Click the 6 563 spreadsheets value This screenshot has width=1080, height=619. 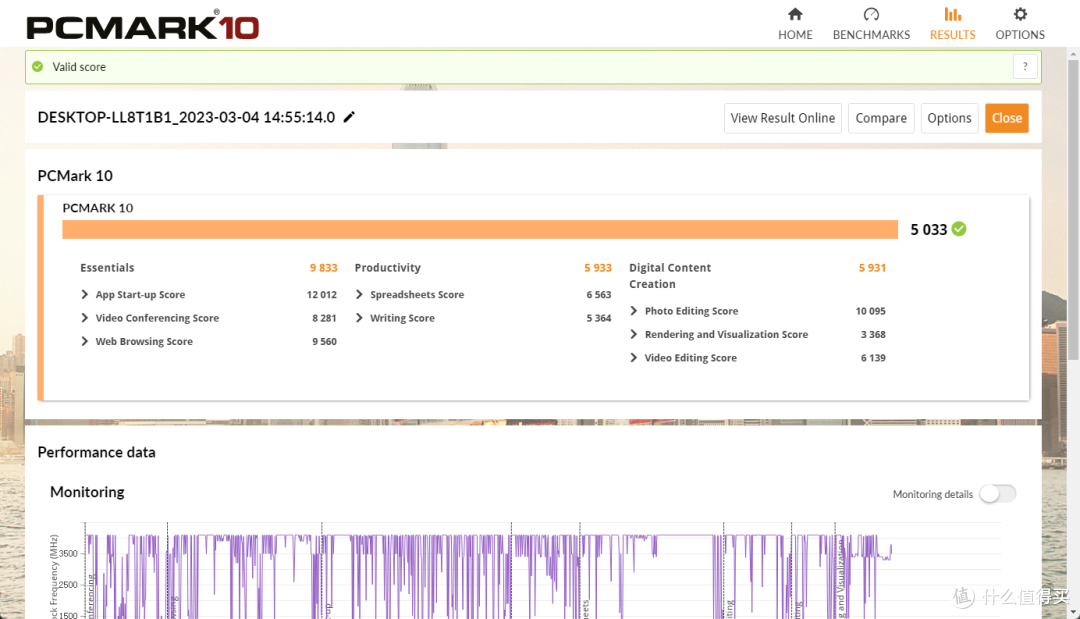pyautogui.click(x=599, y=295)
